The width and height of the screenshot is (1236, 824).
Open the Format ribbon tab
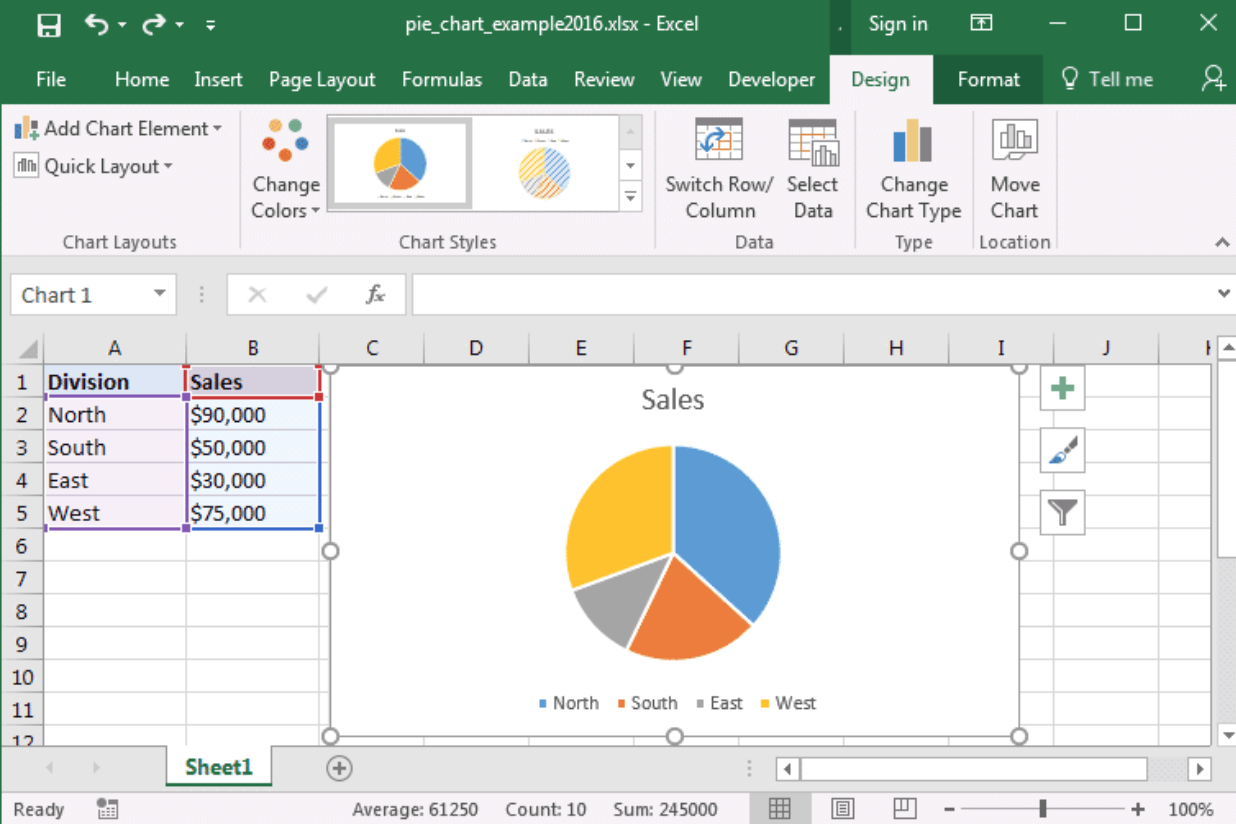pyautogui.click(x=988, y=80)
